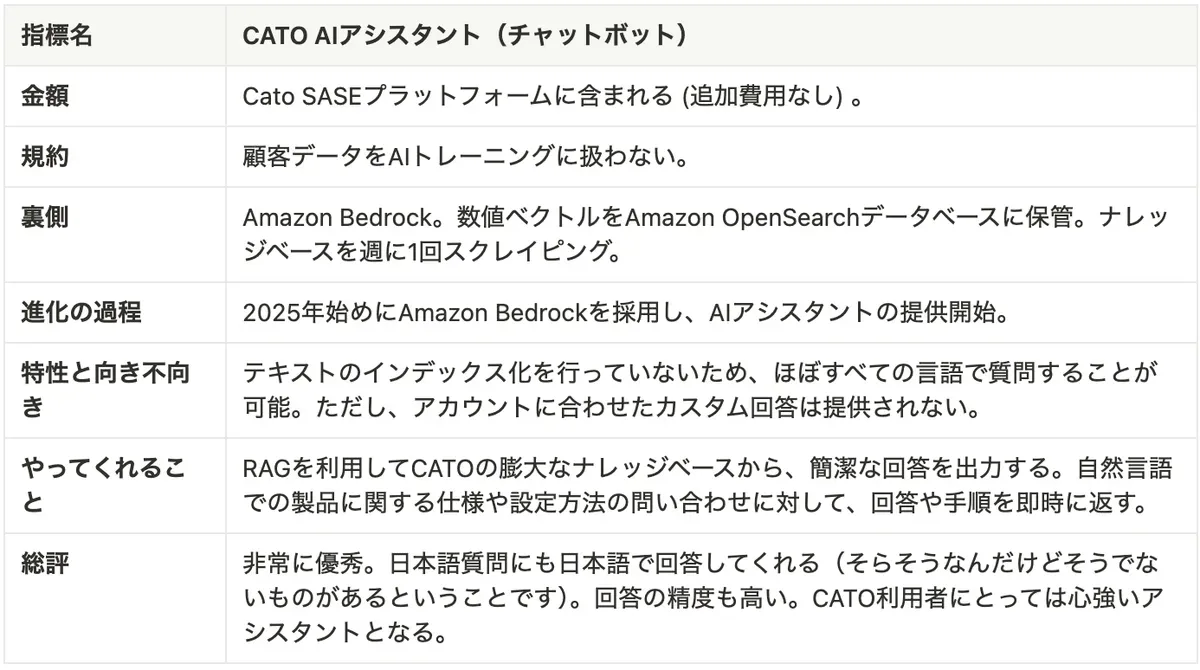Click the CATO AIアシスタント column header
Screen dimensions: 1200x670
coord(464,35)
